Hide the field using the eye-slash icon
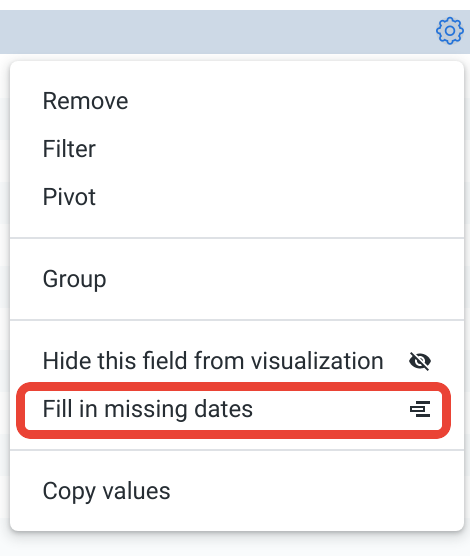This screenshot has width=470, height=556. click(x=420, y=361)
